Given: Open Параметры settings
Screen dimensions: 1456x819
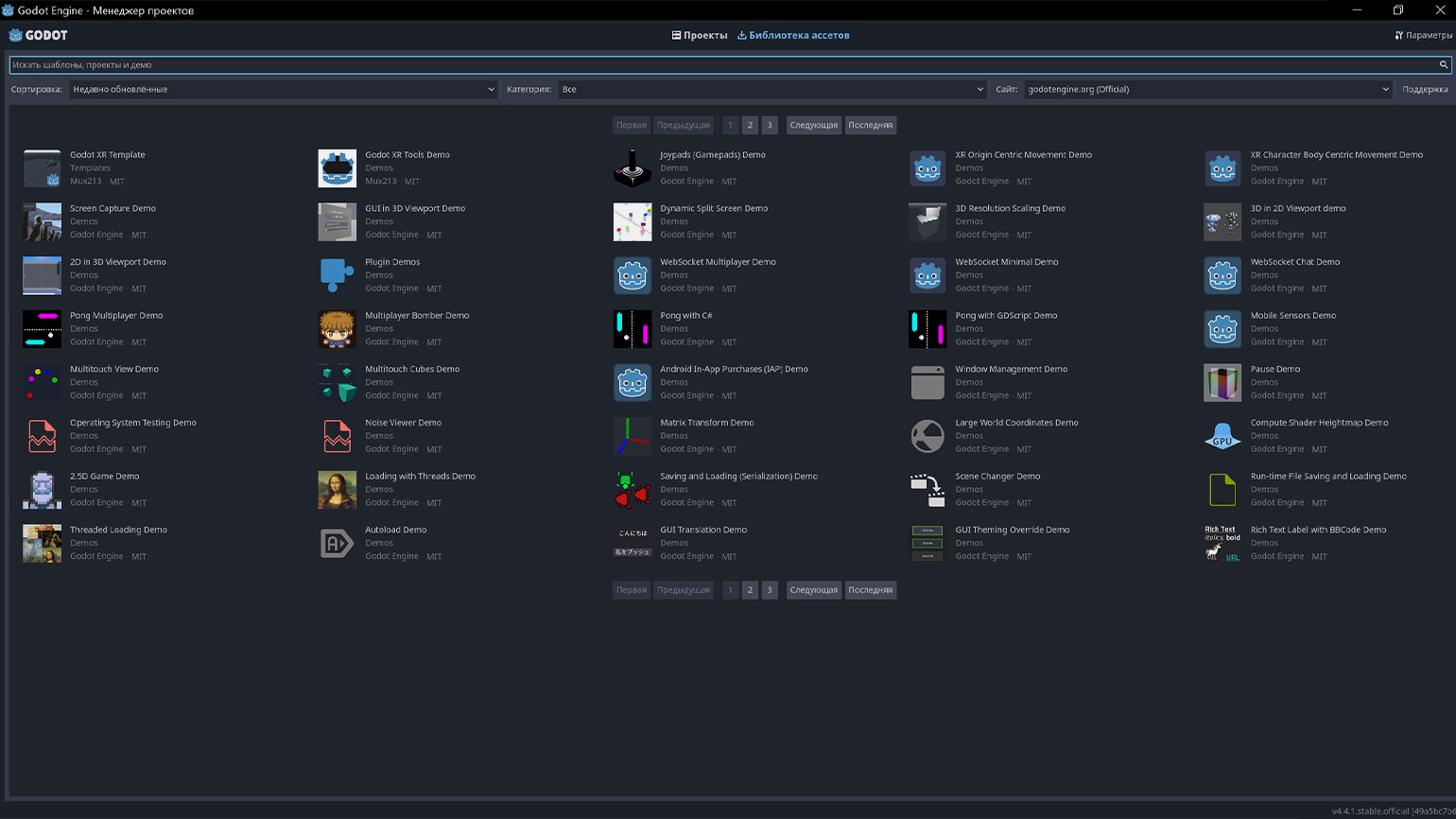Looking at the screenshot, I should pyautogui.click(x=1423, y=35).
